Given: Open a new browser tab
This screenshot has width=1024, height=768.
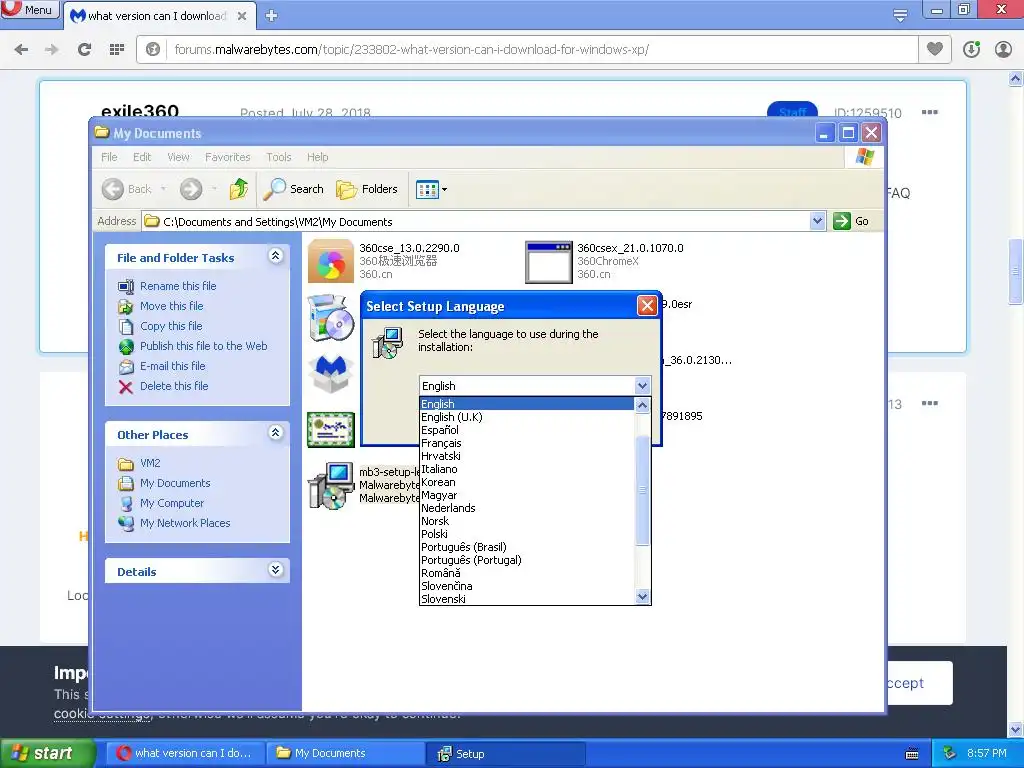Looking at the screenshot, I should pyautogui.click(x=272, y=16).
